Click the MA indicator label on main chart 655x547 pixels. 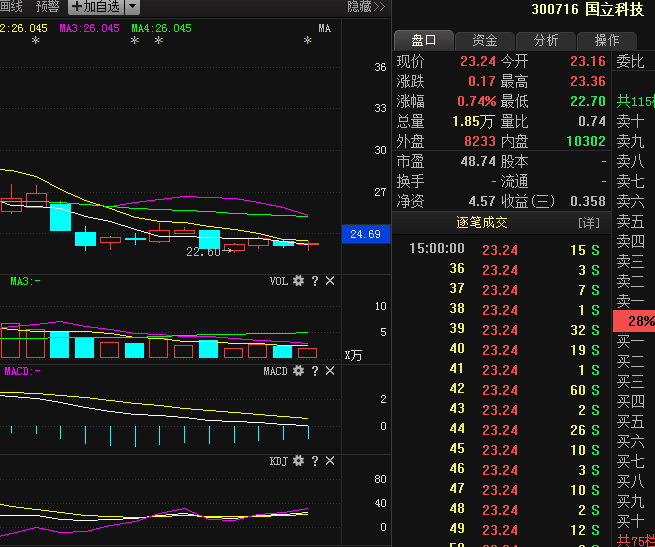coord(325,28)
